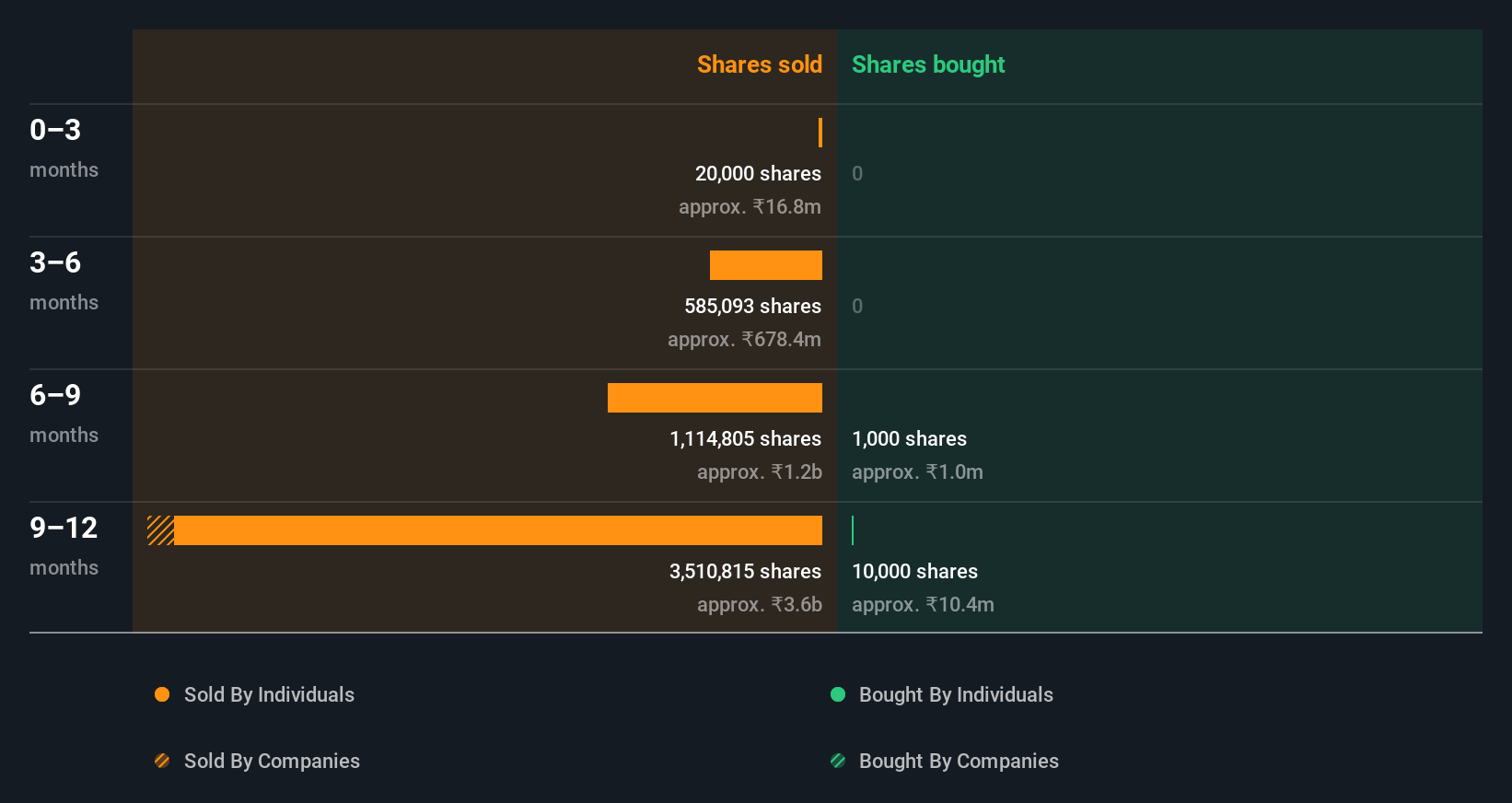Click the 9–12 months green bought bar
Image resolution: width=1512 pixels, height=803 pixels.
853,530
